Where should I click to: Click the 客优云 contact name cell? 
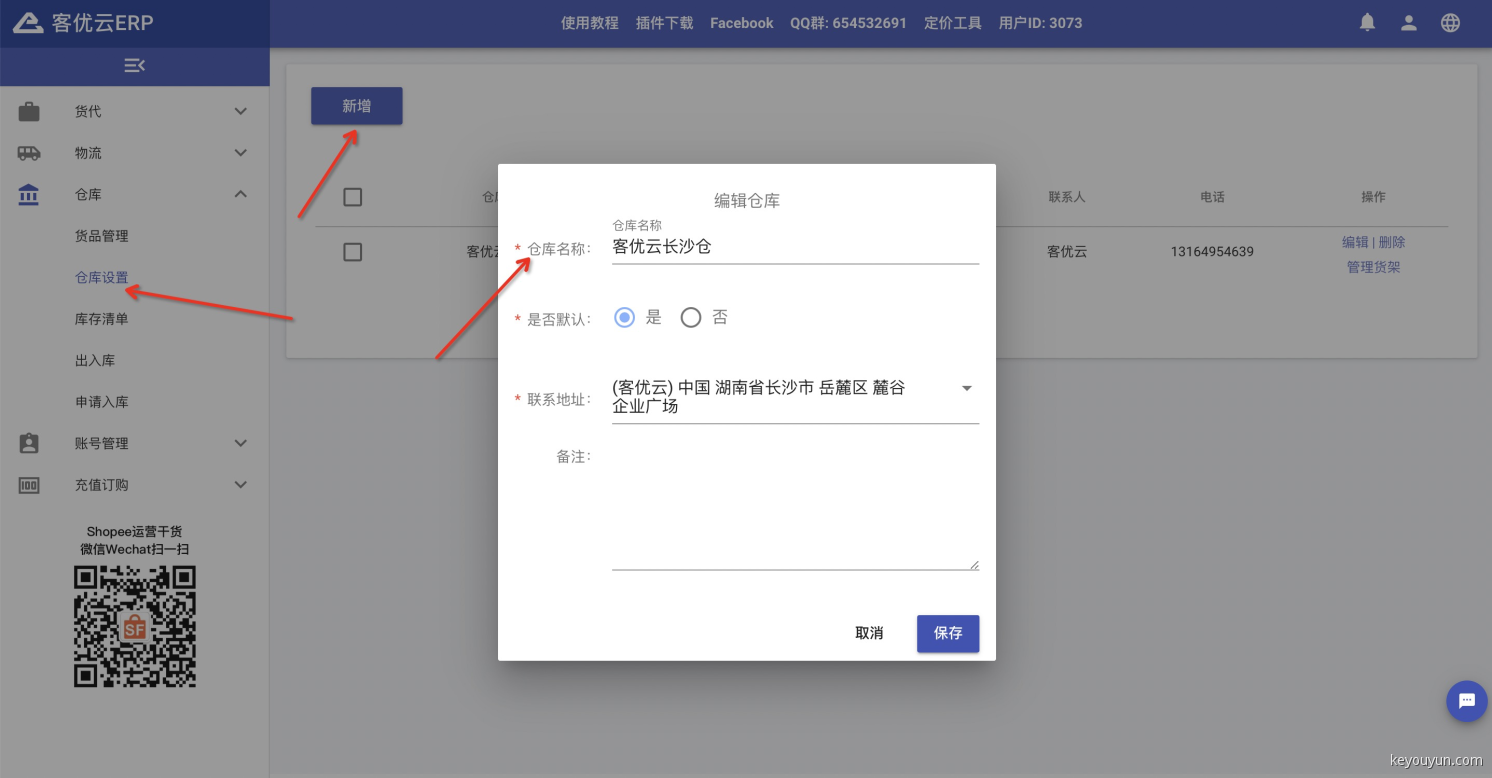coord(1067,252)
